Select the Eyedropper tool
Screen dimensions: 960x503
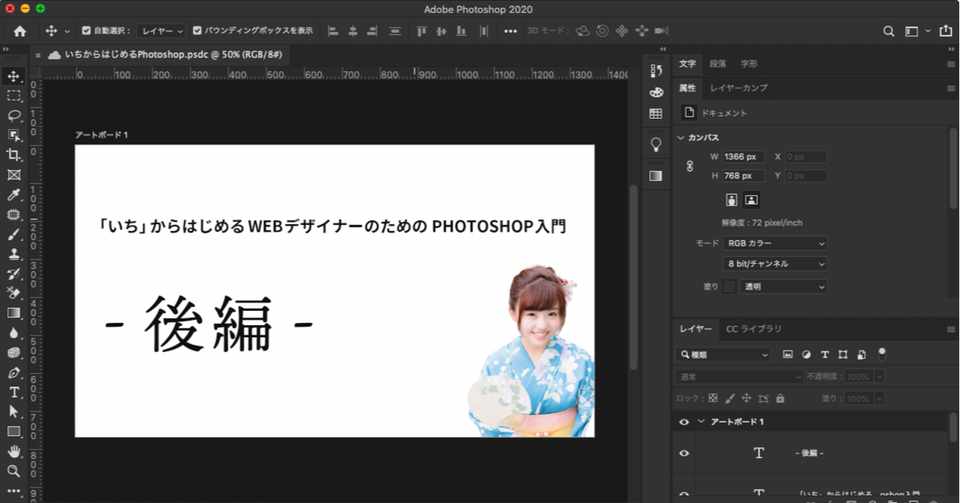coord(13,195)
